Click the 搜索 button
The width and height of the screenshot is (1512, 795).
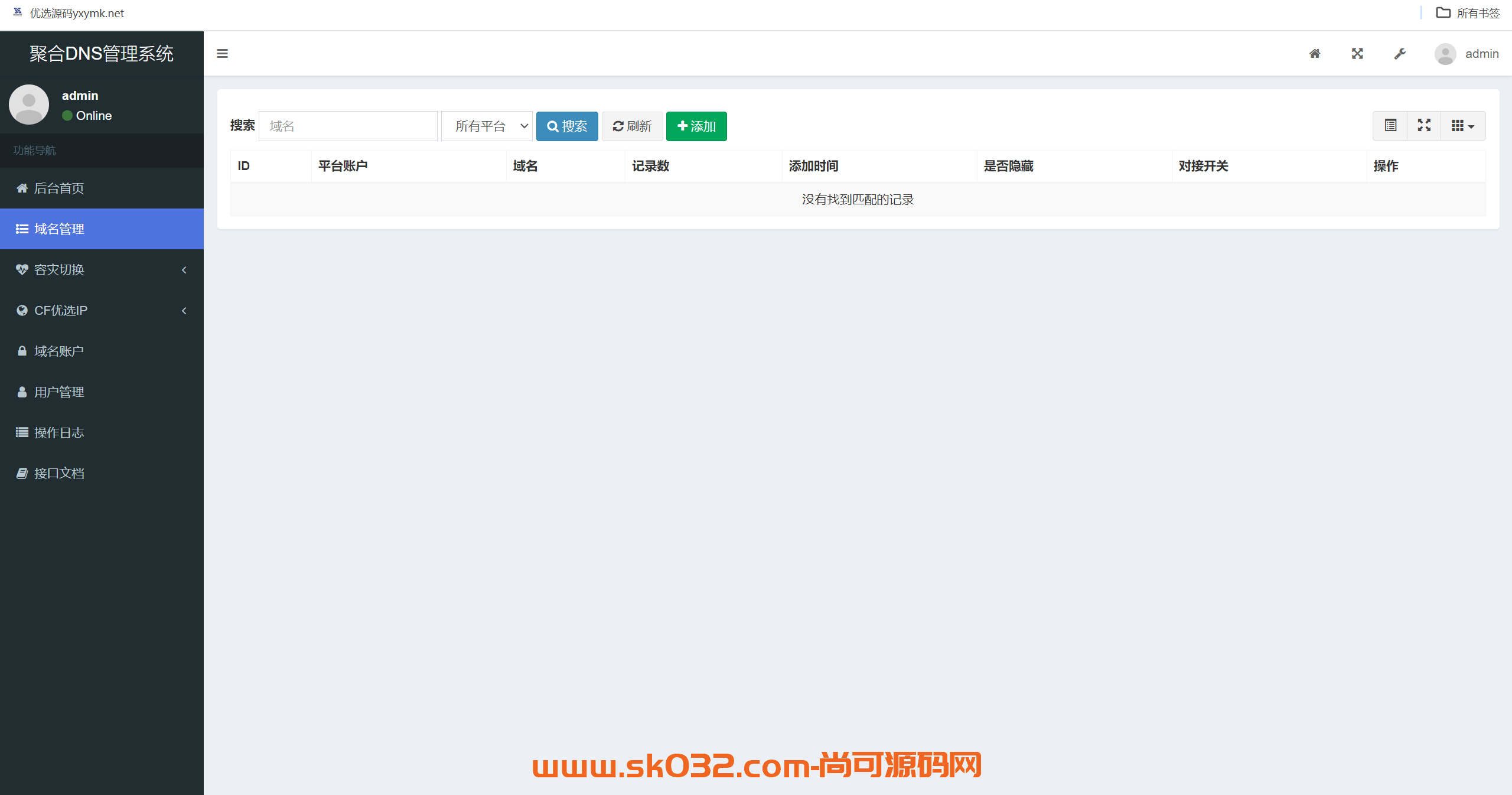(567, 126)
